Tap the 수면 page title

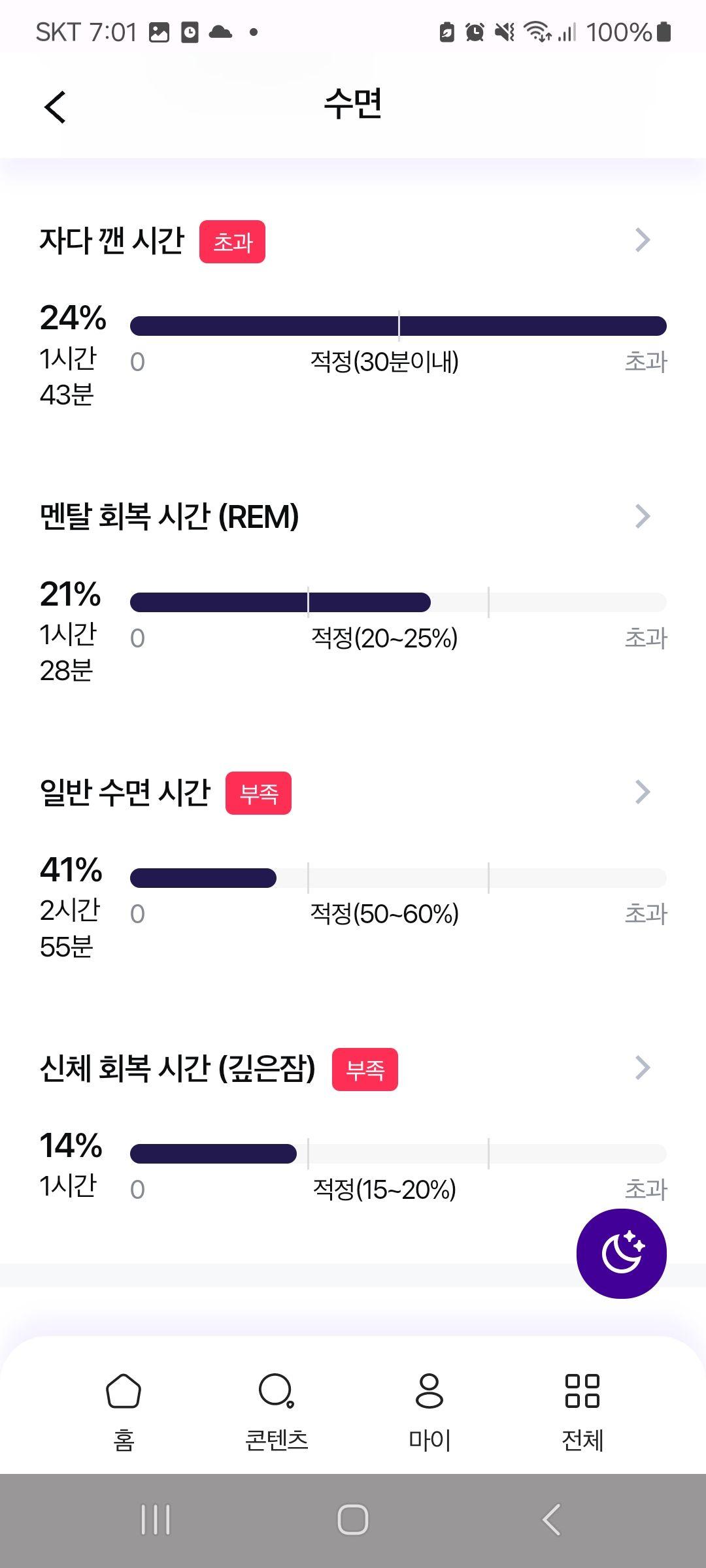(x=353, y=105)
